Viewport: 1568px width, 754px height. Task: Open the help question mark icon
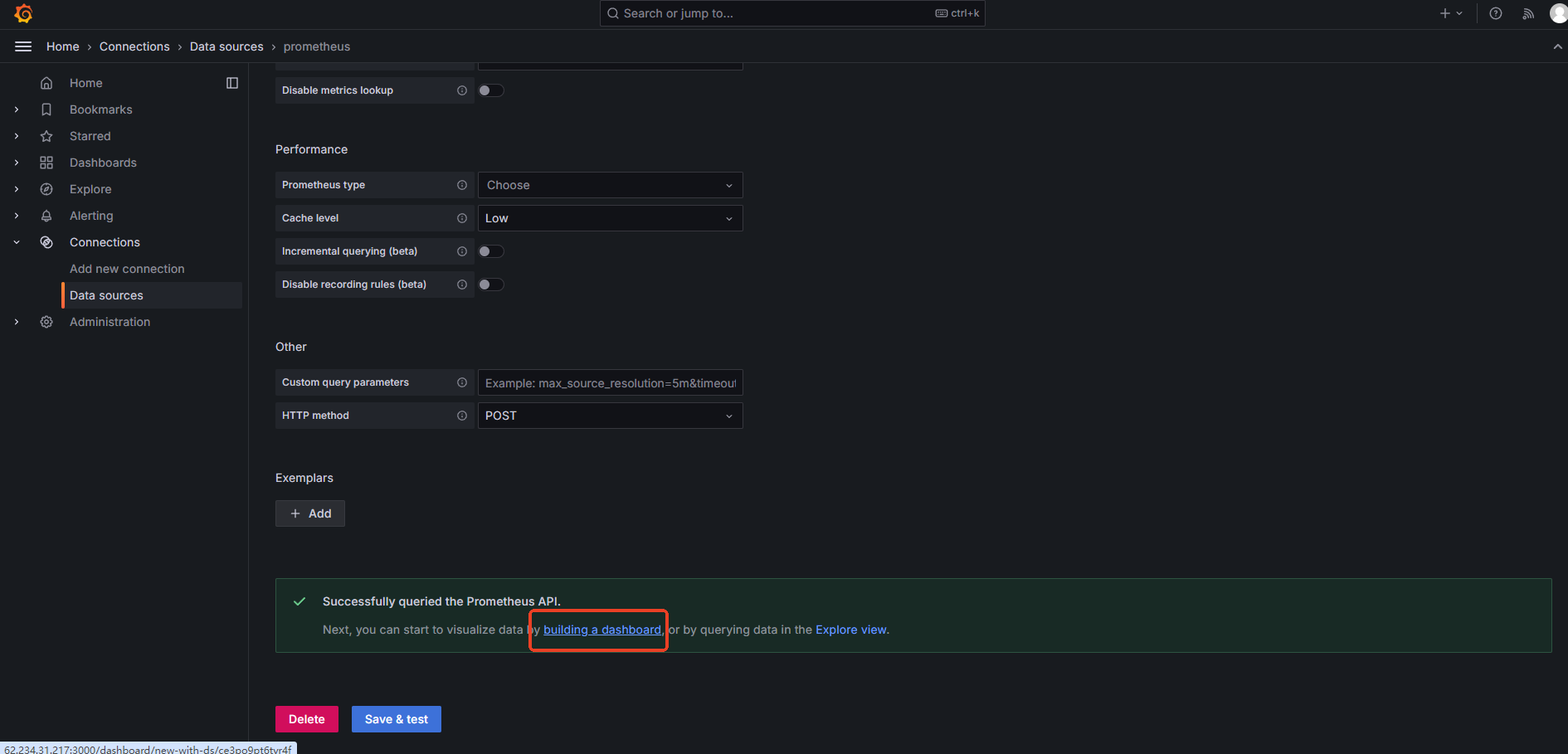click(x=1496, y=13)
